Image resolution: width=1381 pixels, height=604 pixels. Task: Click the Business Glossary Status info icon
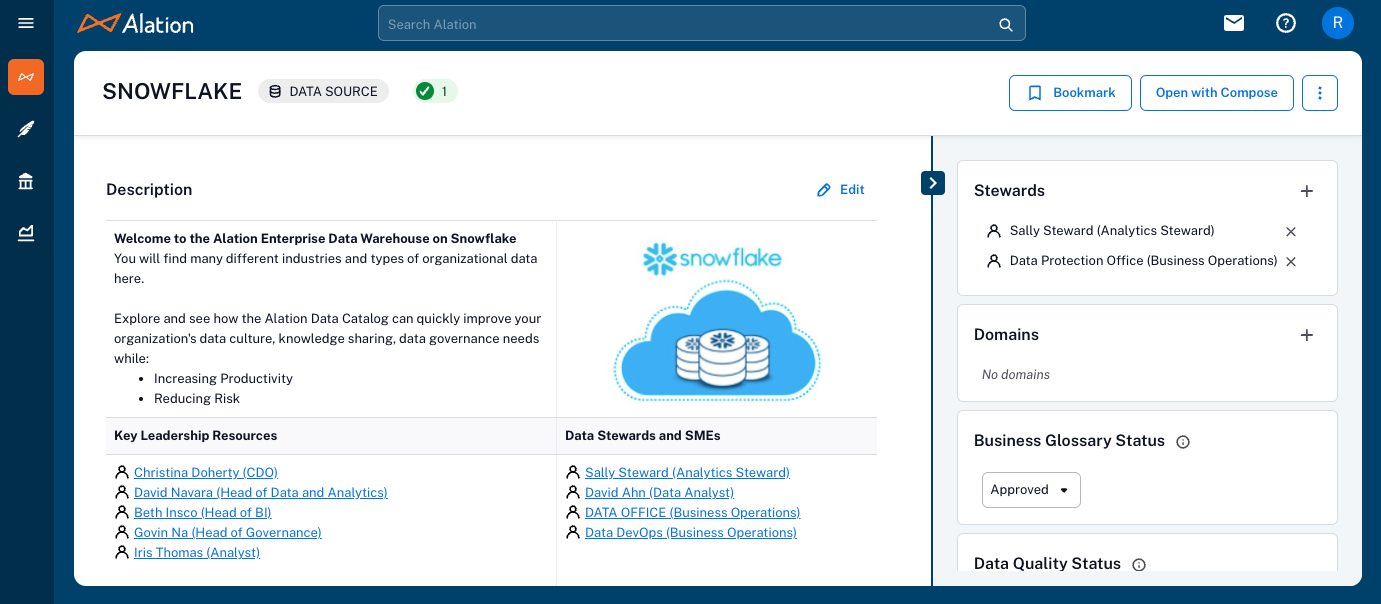click(1183, 442)
